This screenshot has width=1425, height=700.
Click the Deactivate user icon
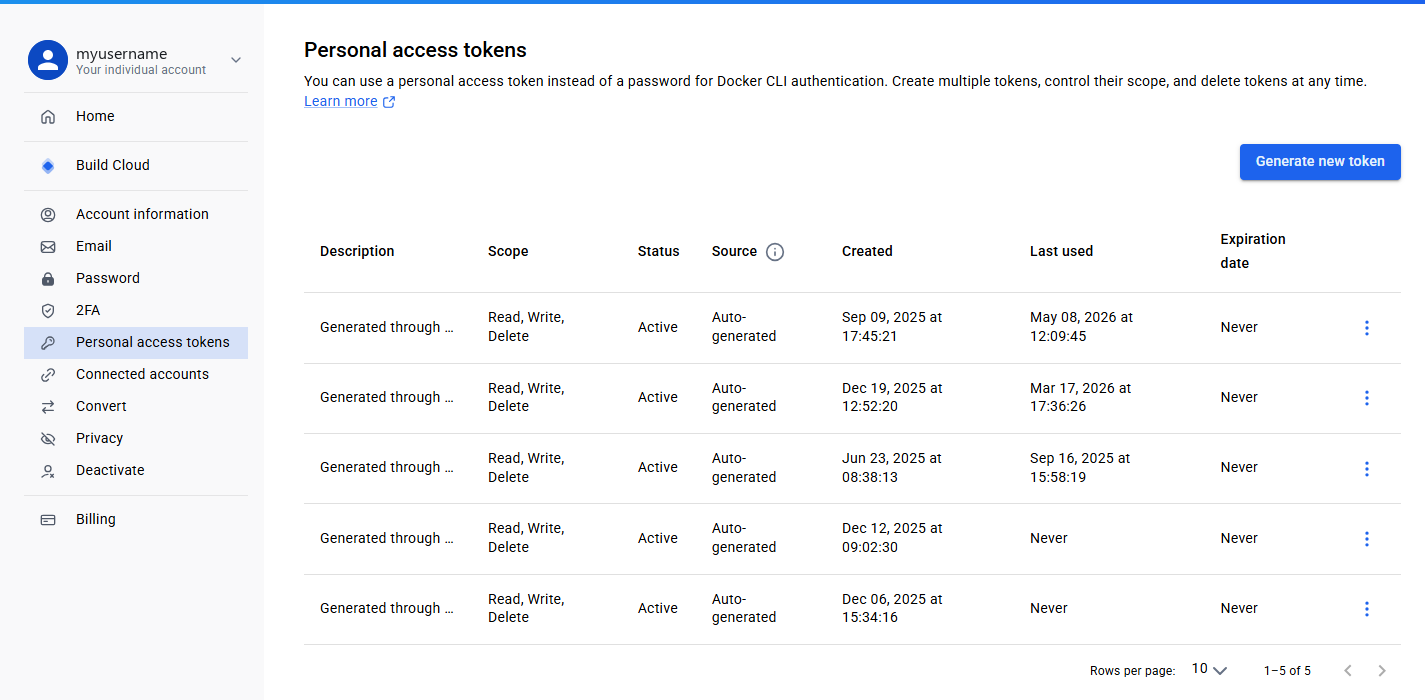pos(48,471)
